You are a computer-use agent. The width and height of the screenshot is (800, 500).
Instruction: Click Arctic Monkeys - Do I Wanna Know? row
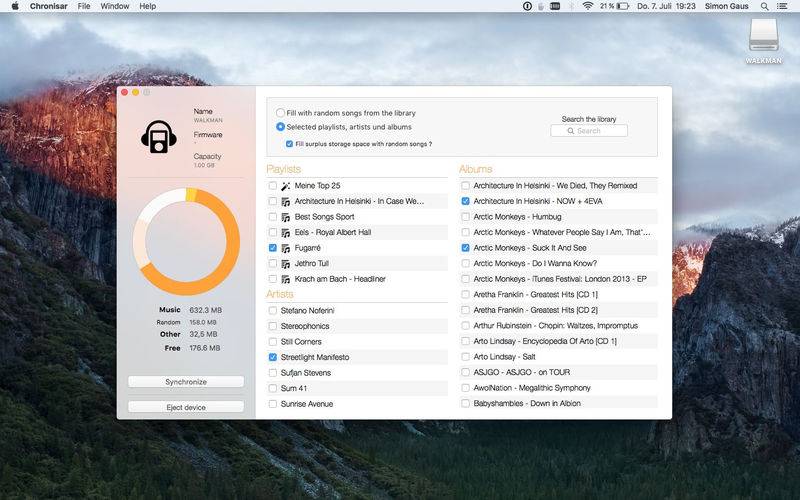coord(558,263)
